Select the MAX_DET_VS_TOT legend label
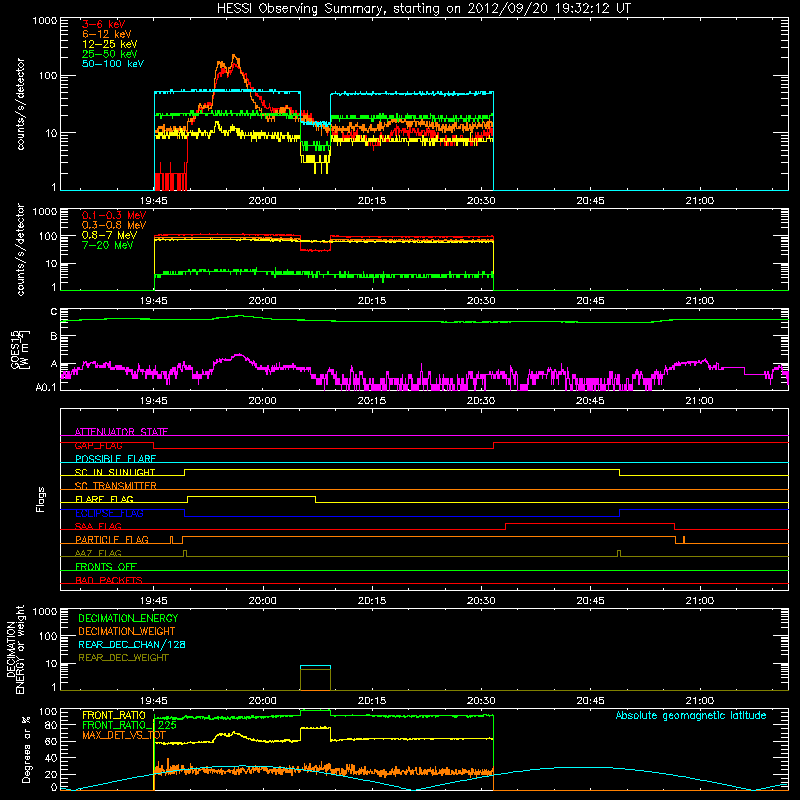Image resolution: width=800 pixels, height=800 pixels. point(124,735)
